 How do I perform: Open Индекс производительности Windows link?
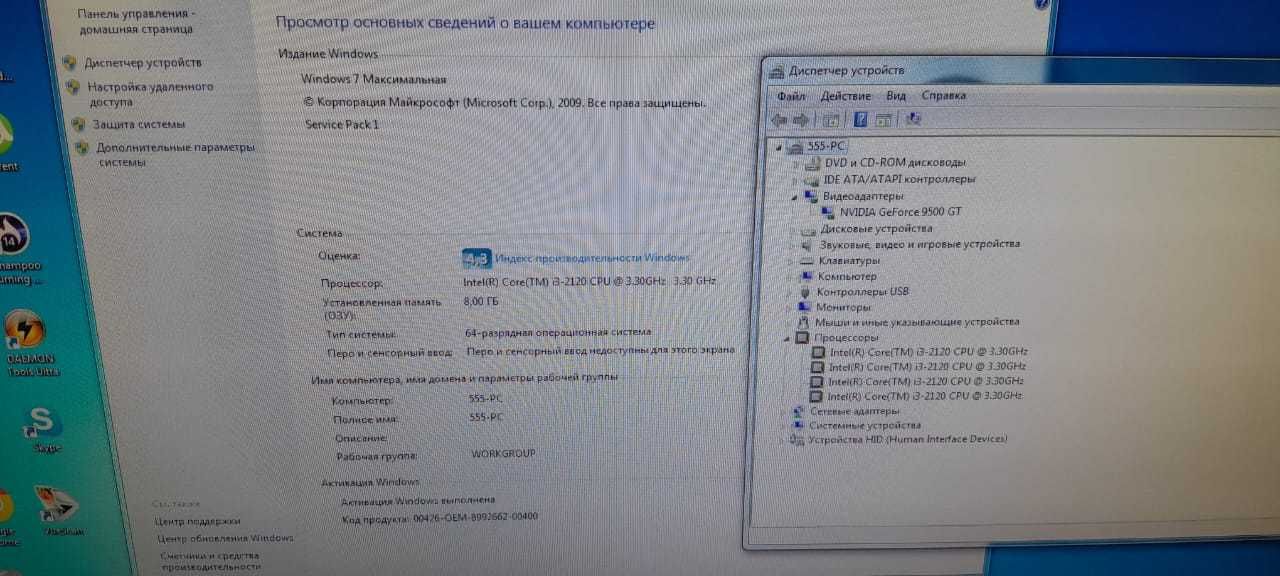point(592,258)
